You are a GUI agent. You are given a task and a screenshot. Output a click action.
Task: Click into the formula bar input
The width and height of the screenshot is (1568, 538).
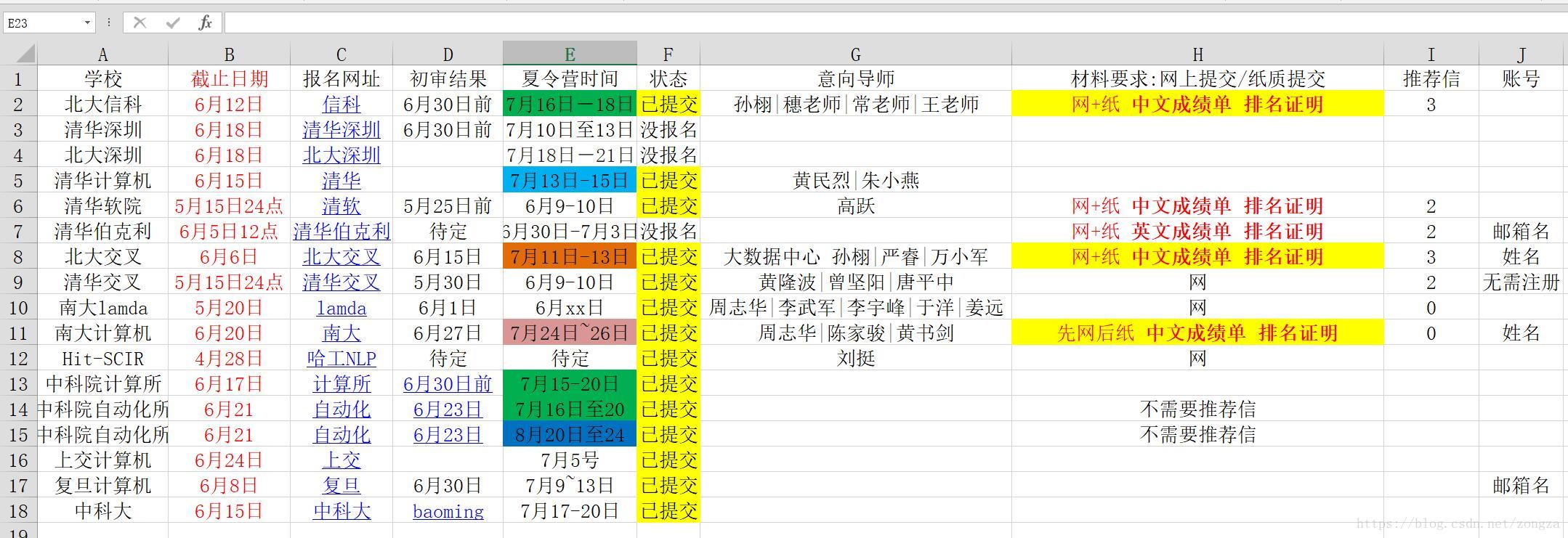click(x=895, y=23)
